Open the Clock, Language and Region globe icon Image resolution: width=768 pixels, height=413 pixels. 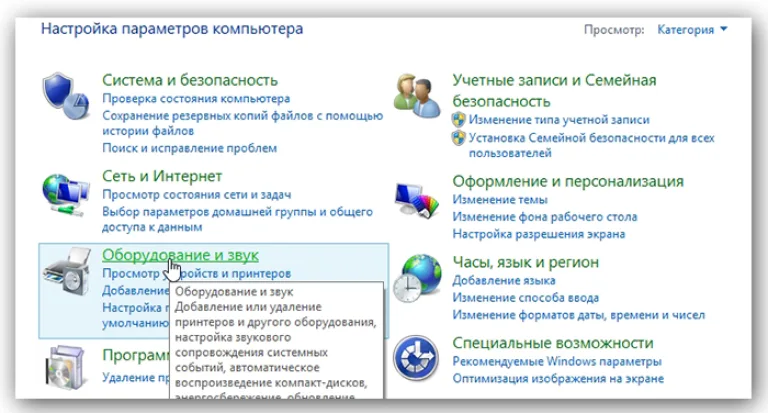(417, 278)
